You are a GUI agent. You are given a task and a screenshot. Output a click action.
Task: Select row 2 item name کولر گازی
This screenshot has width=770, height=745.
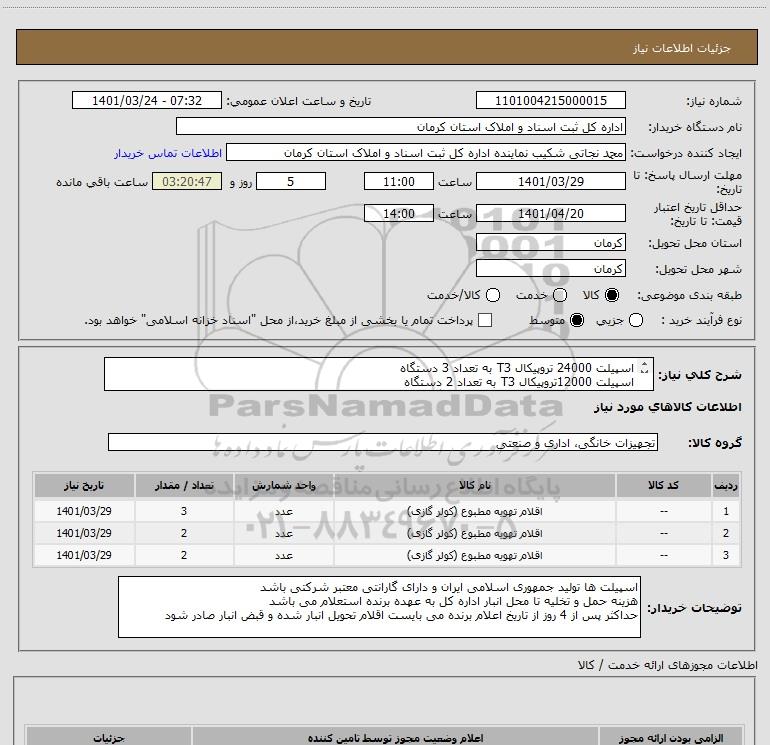click(x=474, y=533)
